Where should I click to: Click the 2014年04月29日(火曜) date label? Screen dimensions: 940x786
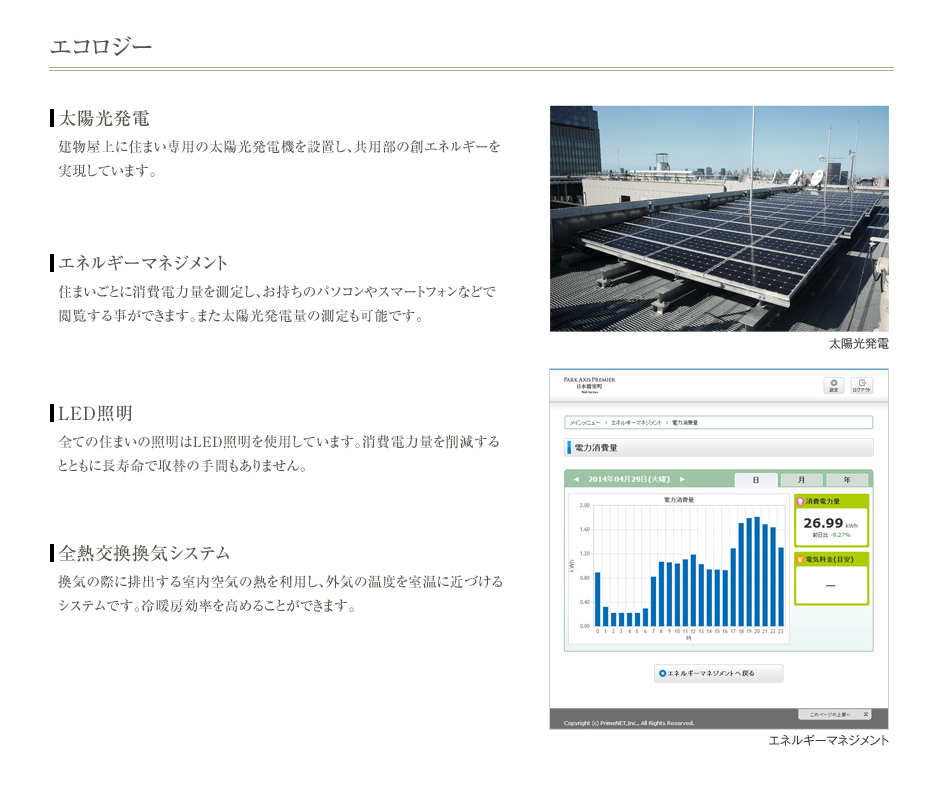tap(629, 479)
